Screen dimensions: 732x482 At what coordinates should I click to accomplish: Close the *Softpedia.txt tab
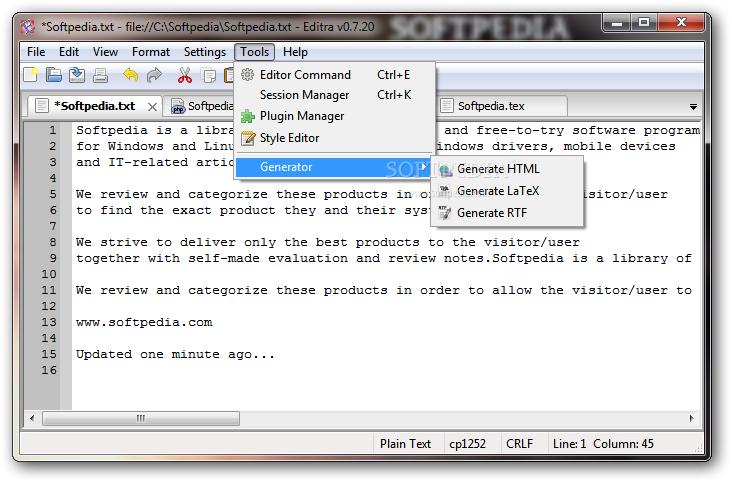coord(152,107)
